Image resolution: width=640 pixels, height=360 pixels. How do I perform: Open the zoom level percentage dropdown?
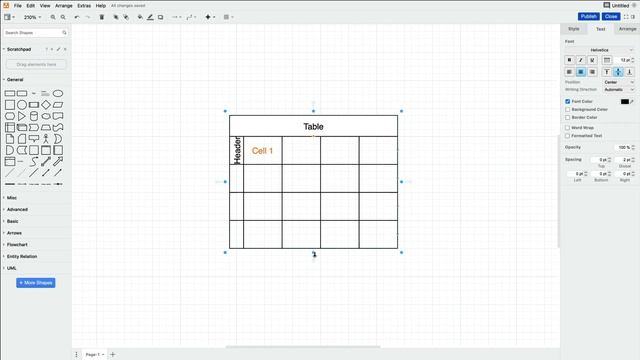[x=32, y=17]
